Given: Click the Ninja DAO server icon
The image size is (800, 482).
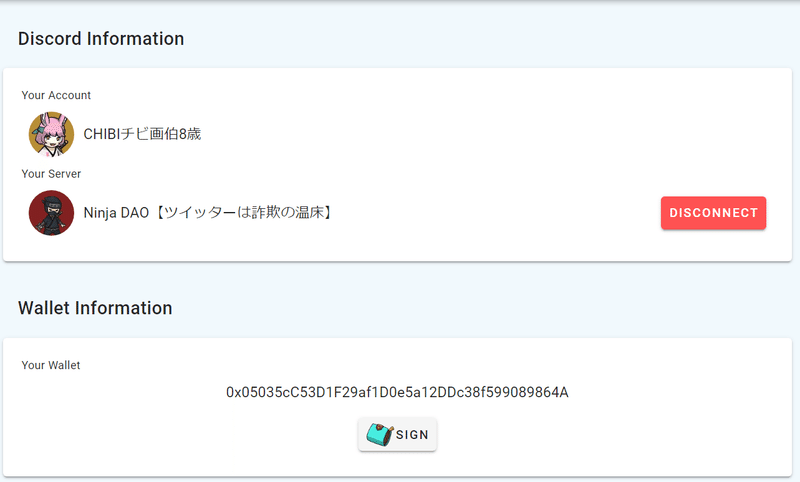Looking at the screenshot, I should (x=51, y=213).
